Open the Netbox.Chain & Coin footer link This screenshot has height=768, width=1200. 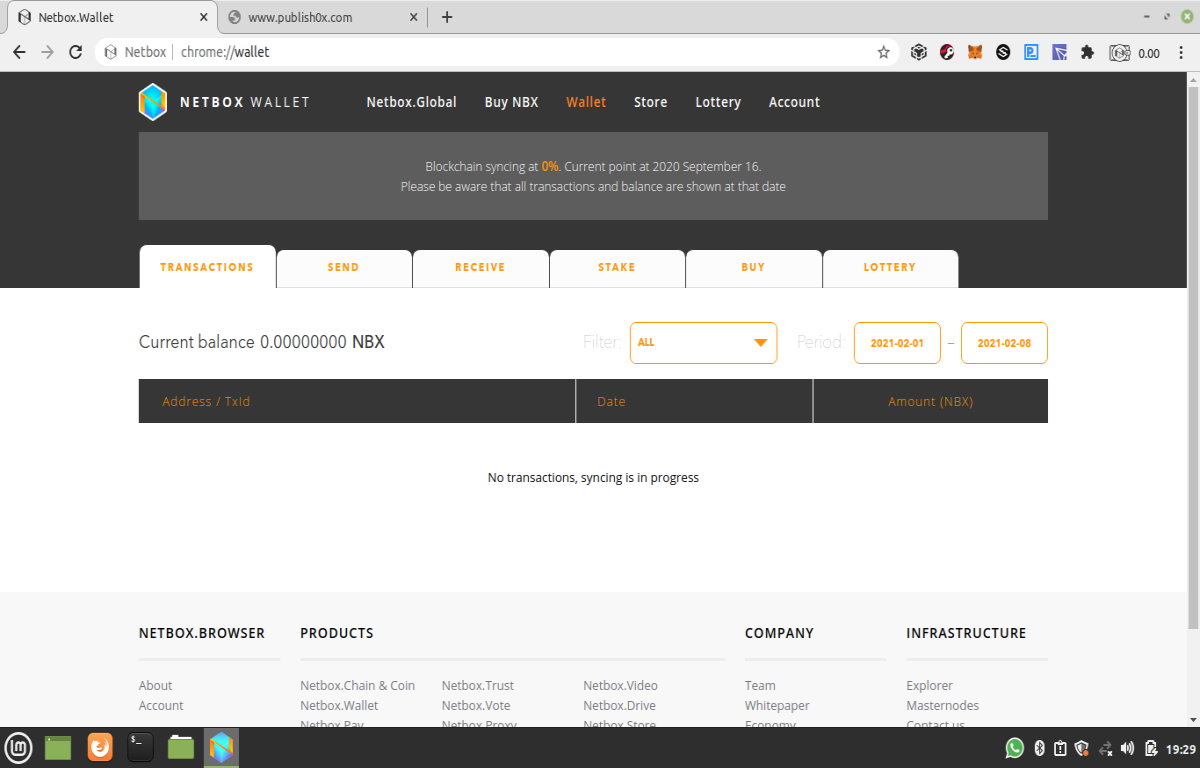tap(357, 685)
